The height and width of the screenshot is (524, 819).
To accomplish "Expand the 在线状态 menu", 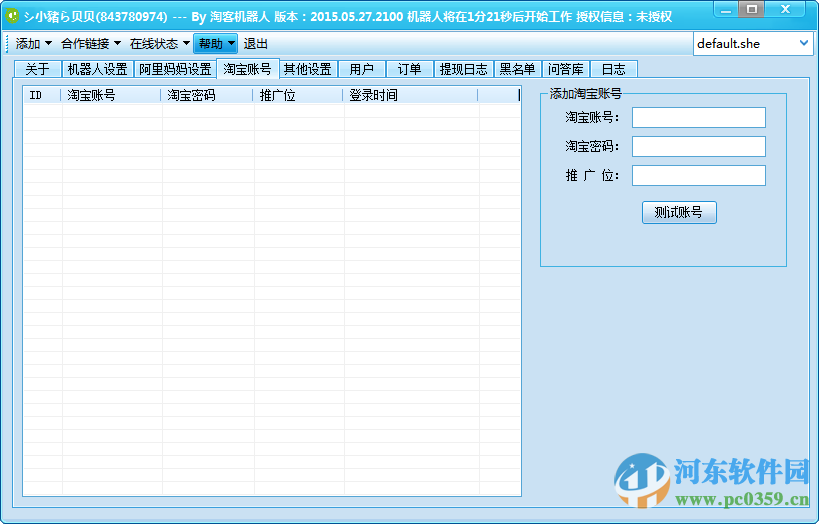I will [160, 43].
